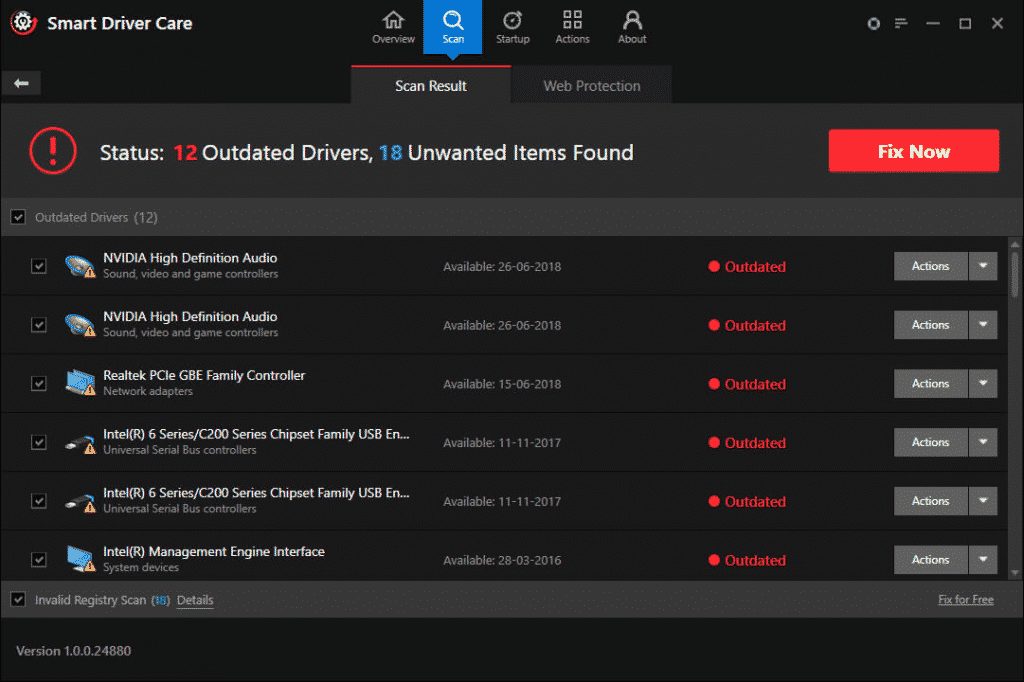Open the Overview home tab
The width and height of the screenshot is (1024, 682).
[x=393, y=27]
